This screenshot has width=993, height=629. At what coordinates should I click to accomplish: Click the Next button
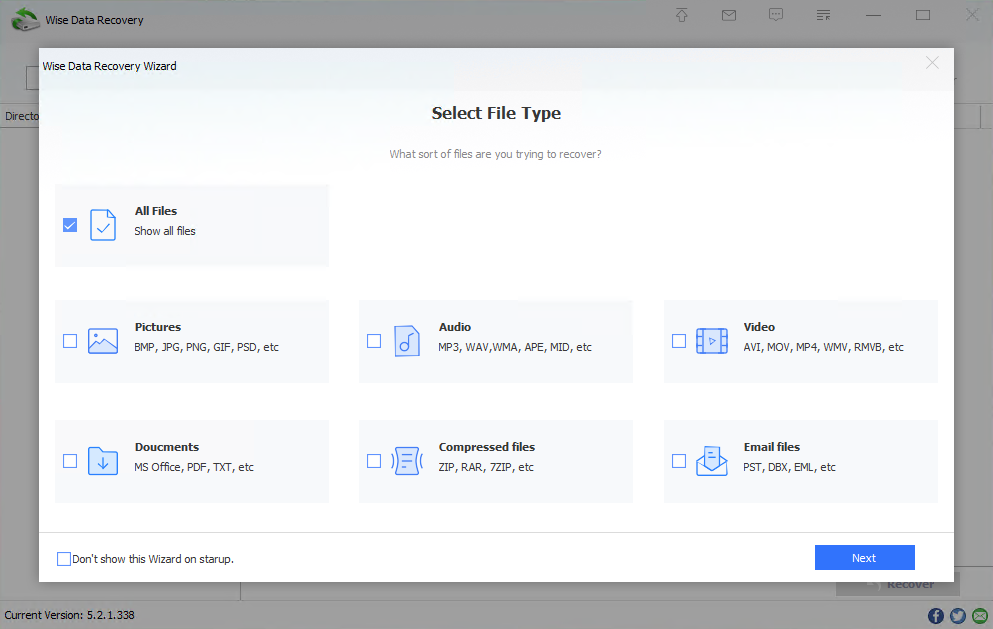(864, 557)
